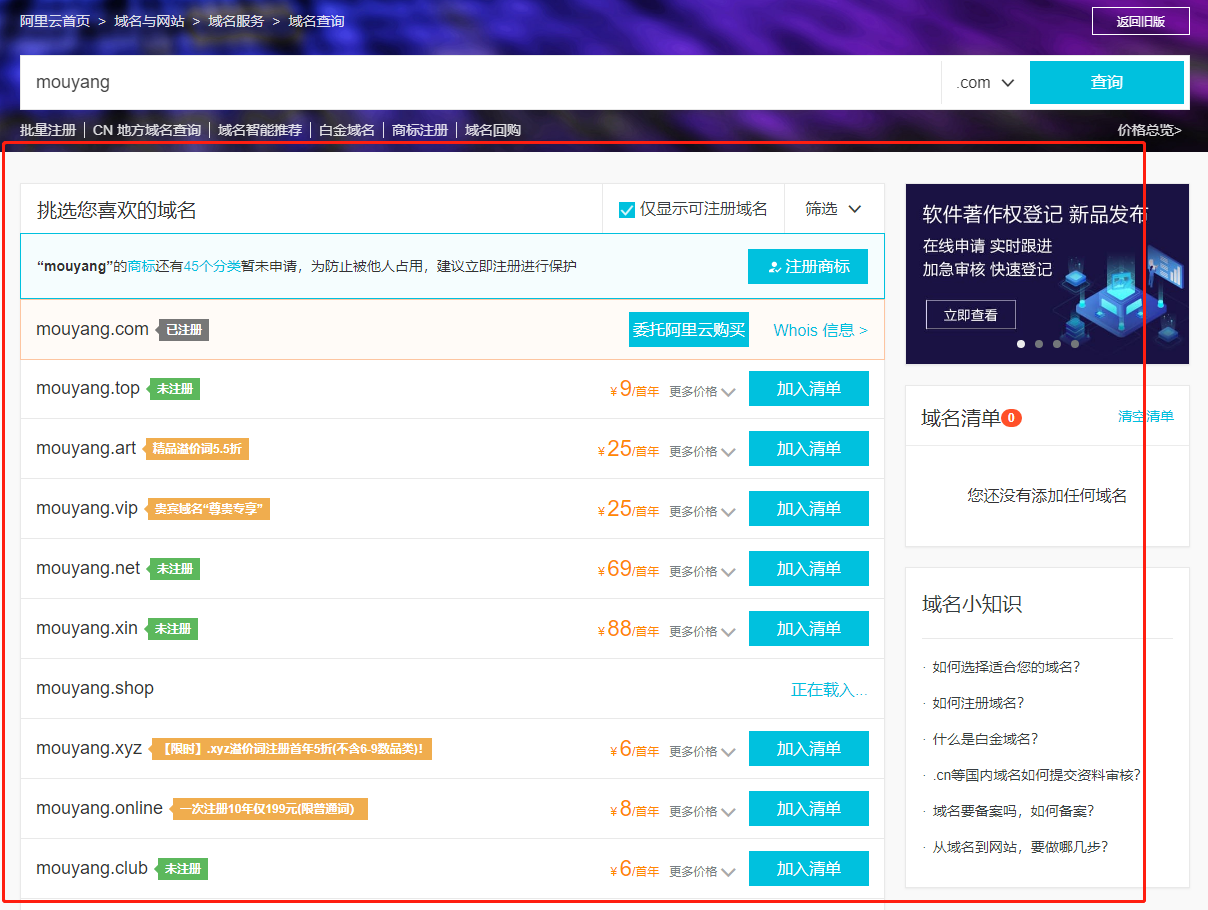Viewport: 1208px width, 910px height.
Task: Select the 白金域名 menu item
Action: (346, 129)
